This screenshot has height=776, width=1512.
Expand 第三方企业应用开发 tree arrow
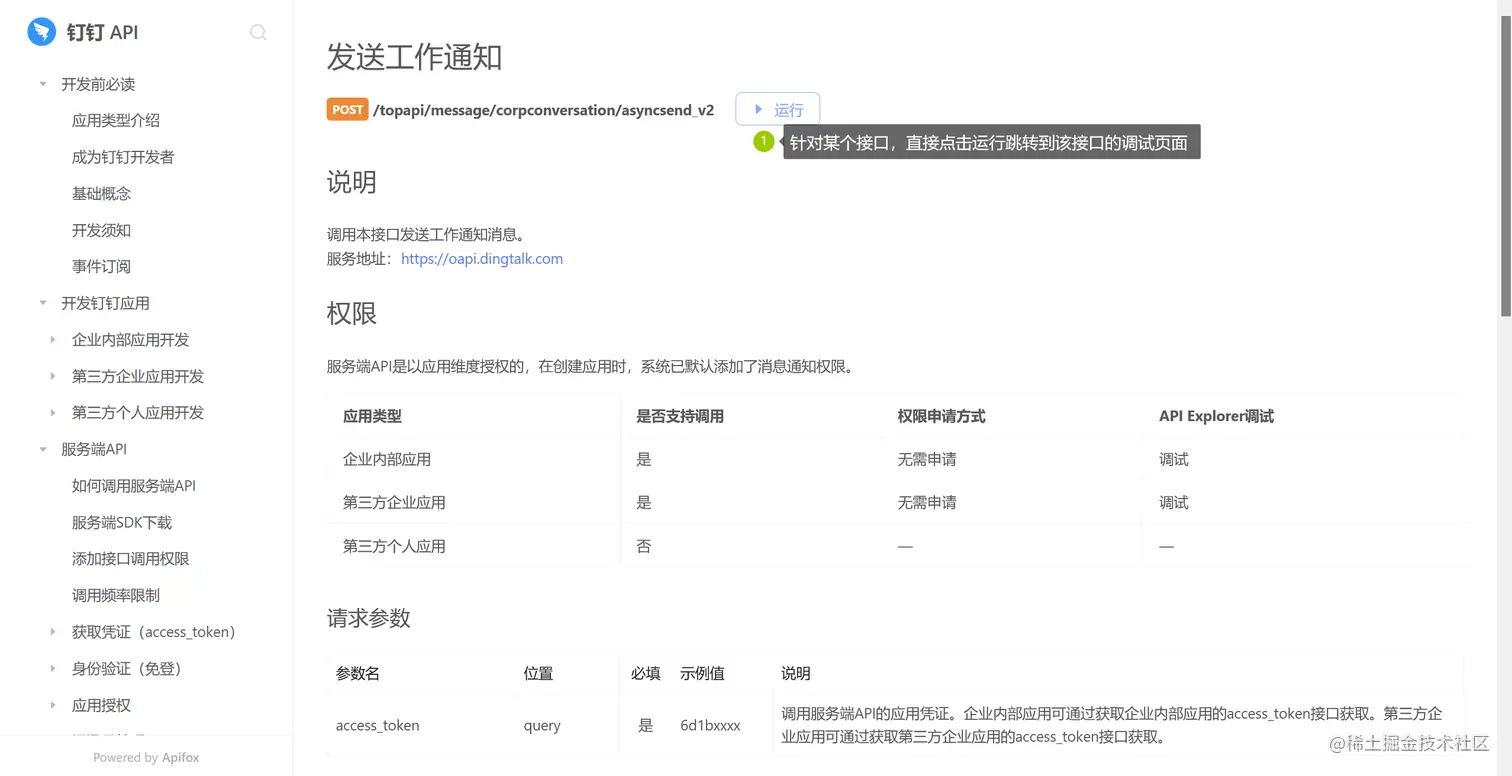tap(53, 376)
